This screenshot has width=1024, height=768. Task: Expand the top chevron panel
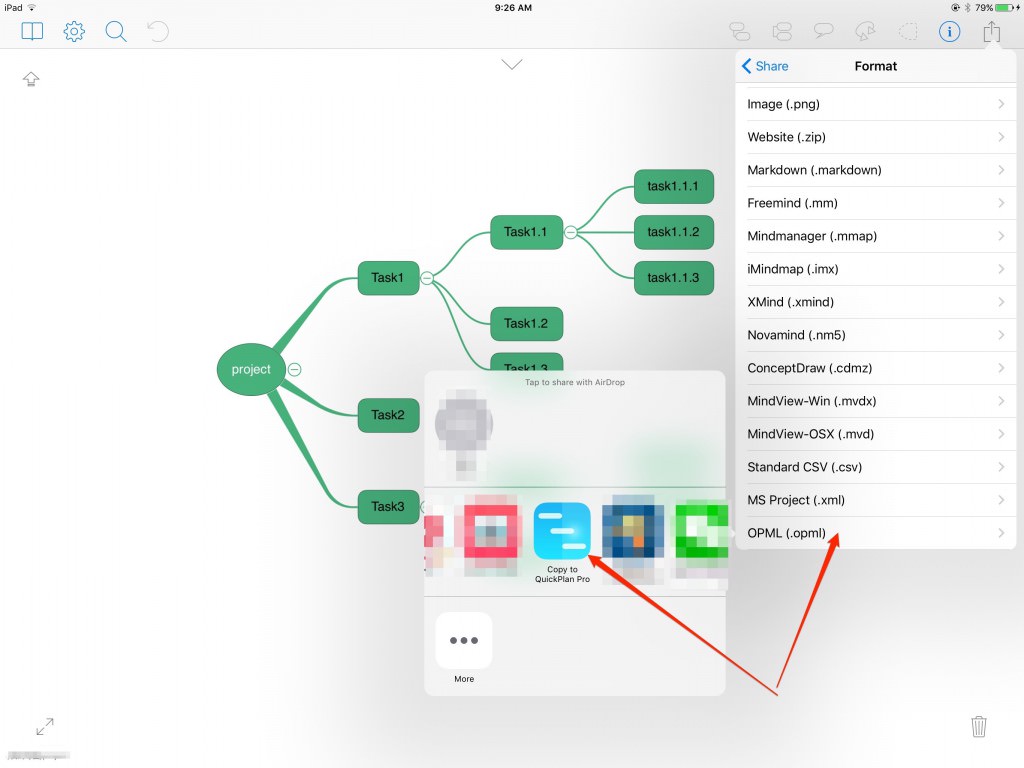[x=512, y=65]
